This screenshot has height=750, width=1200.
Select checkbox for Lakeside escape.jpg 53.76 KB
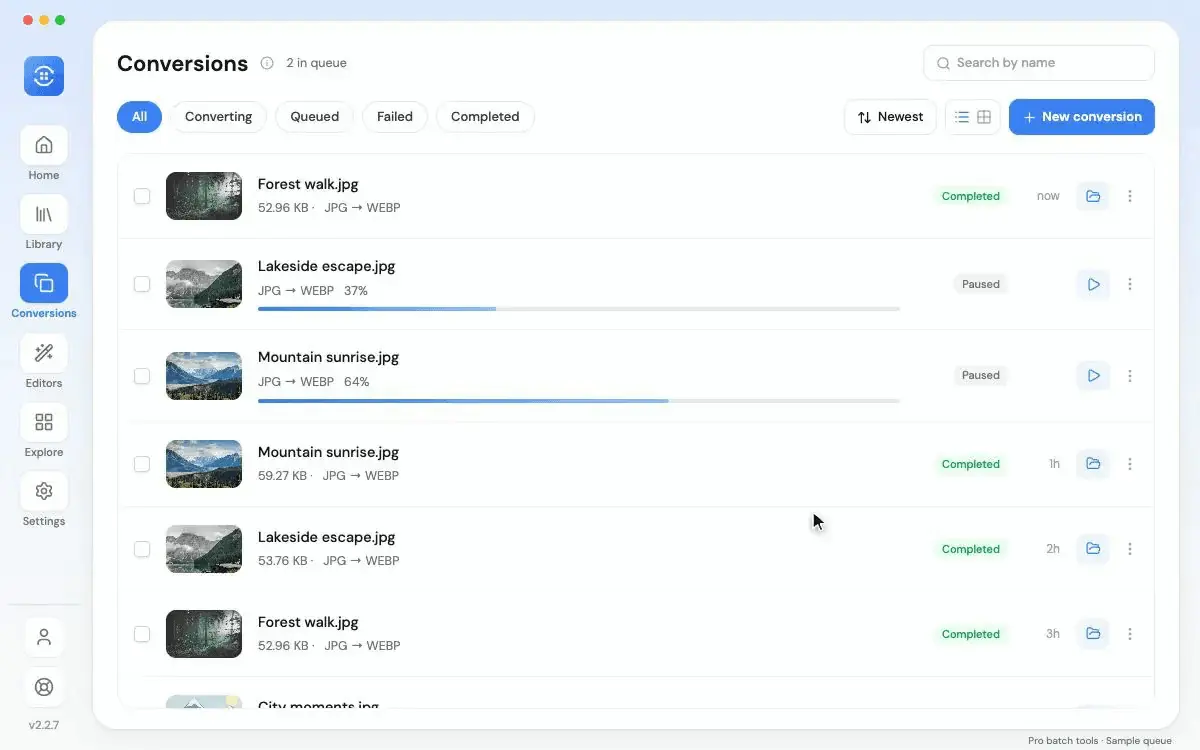point(142,549)
